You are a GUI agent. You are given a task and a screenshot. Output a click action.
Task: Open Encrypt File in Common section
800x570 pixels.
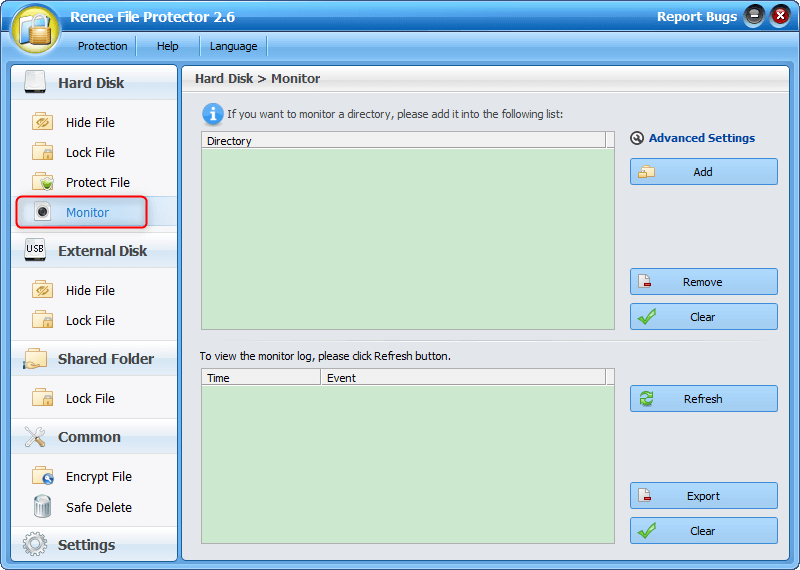pos(98,477)
